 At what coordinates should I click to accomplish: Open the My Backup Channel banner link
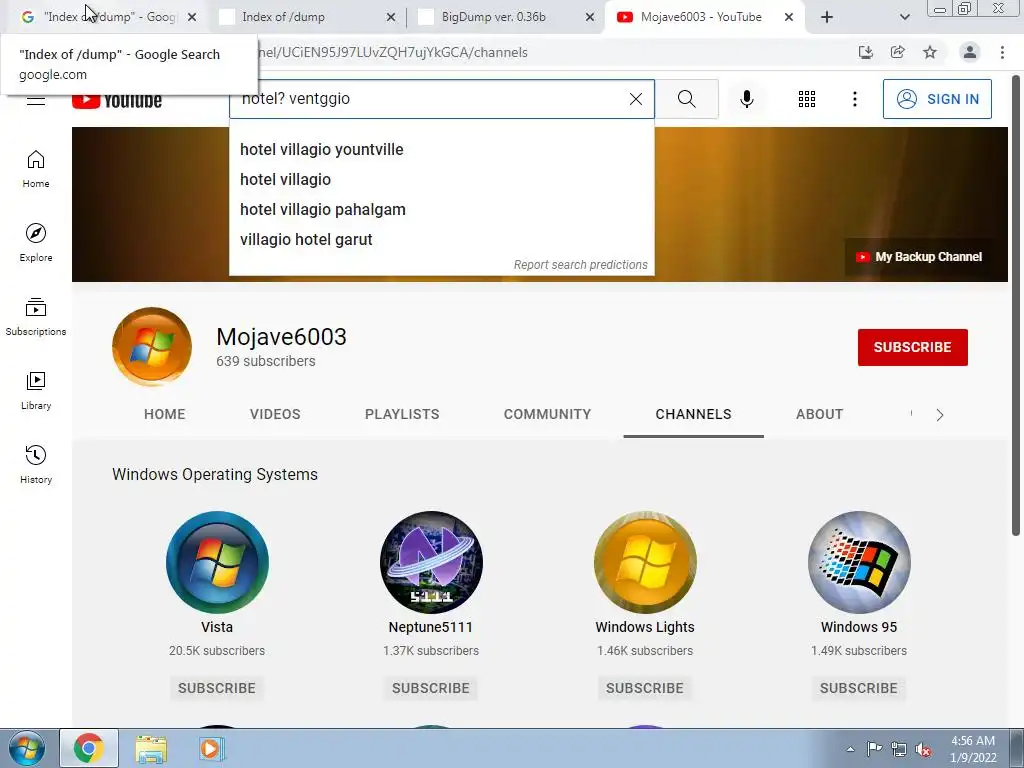coord(919,257)
